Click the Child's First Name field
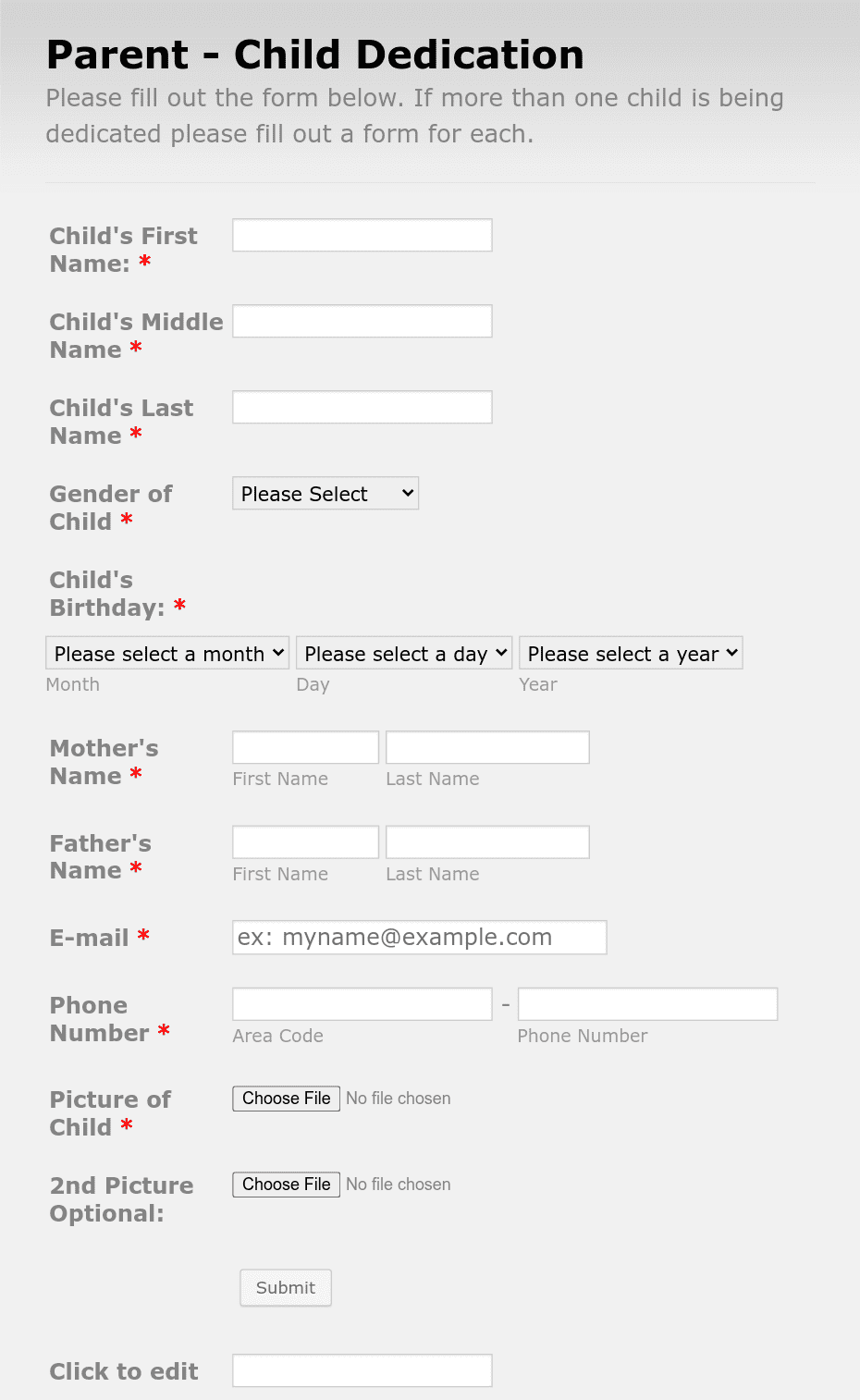Image resolution: width=860 pixels, height=1400 pixels. pyautogui.click(x=362, y=235)
